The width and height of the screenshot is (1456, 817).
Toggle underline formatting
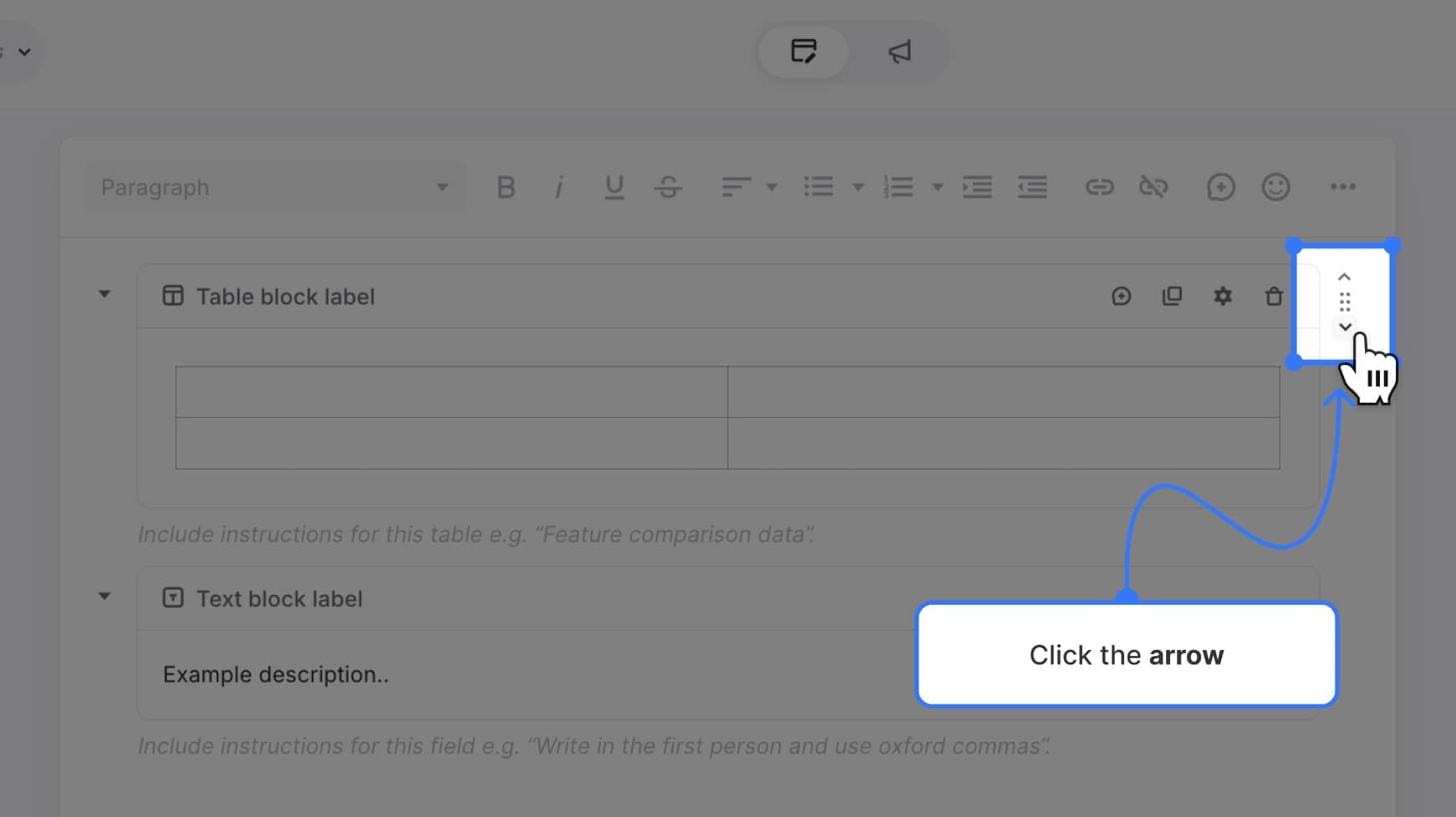(614, 187)
